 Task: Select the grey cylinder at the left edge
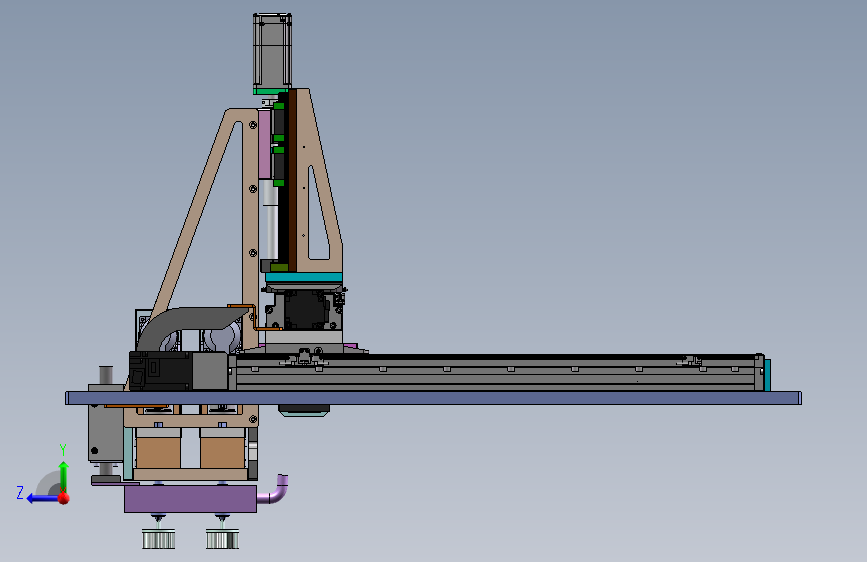point(106,423)
